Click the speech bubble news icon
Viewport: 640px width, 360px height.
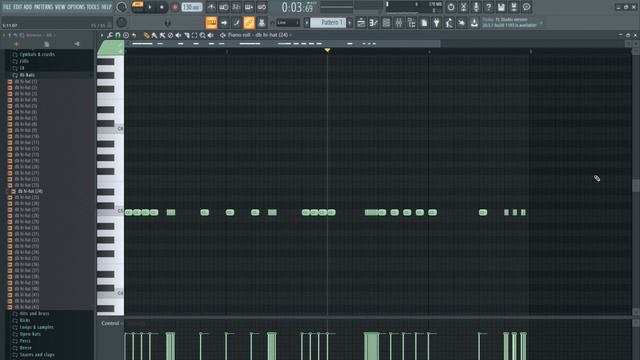click(x=527, y=7)
